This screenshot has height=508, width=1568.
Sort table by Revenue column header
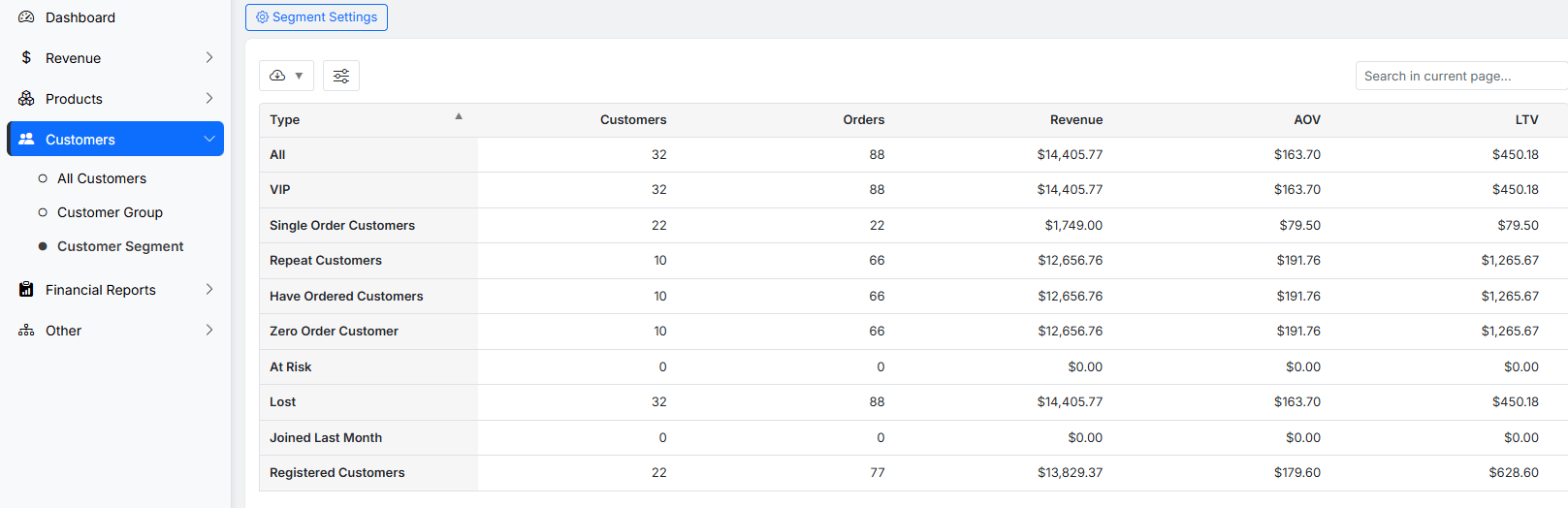(x=1076, y=120)
